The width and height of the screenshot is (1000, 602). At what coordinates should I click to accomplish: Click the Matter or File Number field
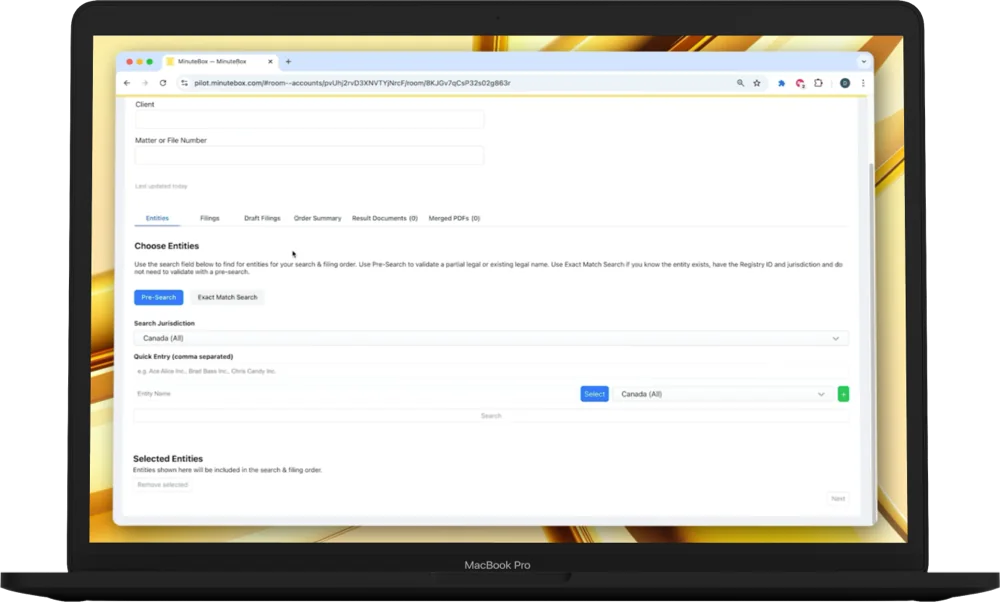(x=309, y=156)
